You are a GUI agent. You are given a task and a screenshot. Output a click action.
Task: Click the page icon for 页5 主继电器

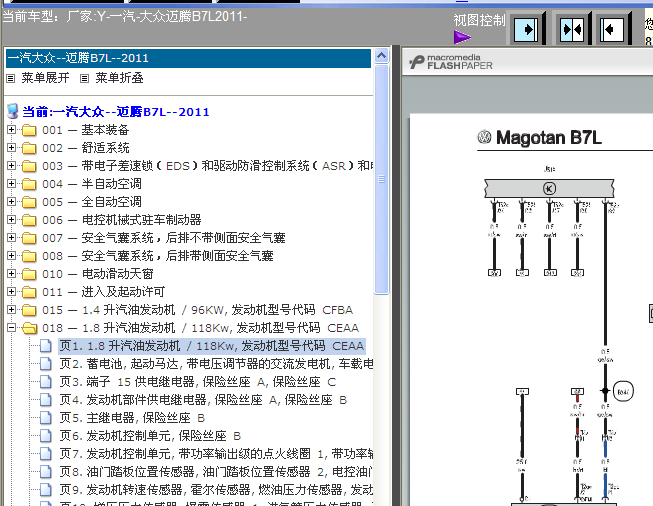pos(46,418)
